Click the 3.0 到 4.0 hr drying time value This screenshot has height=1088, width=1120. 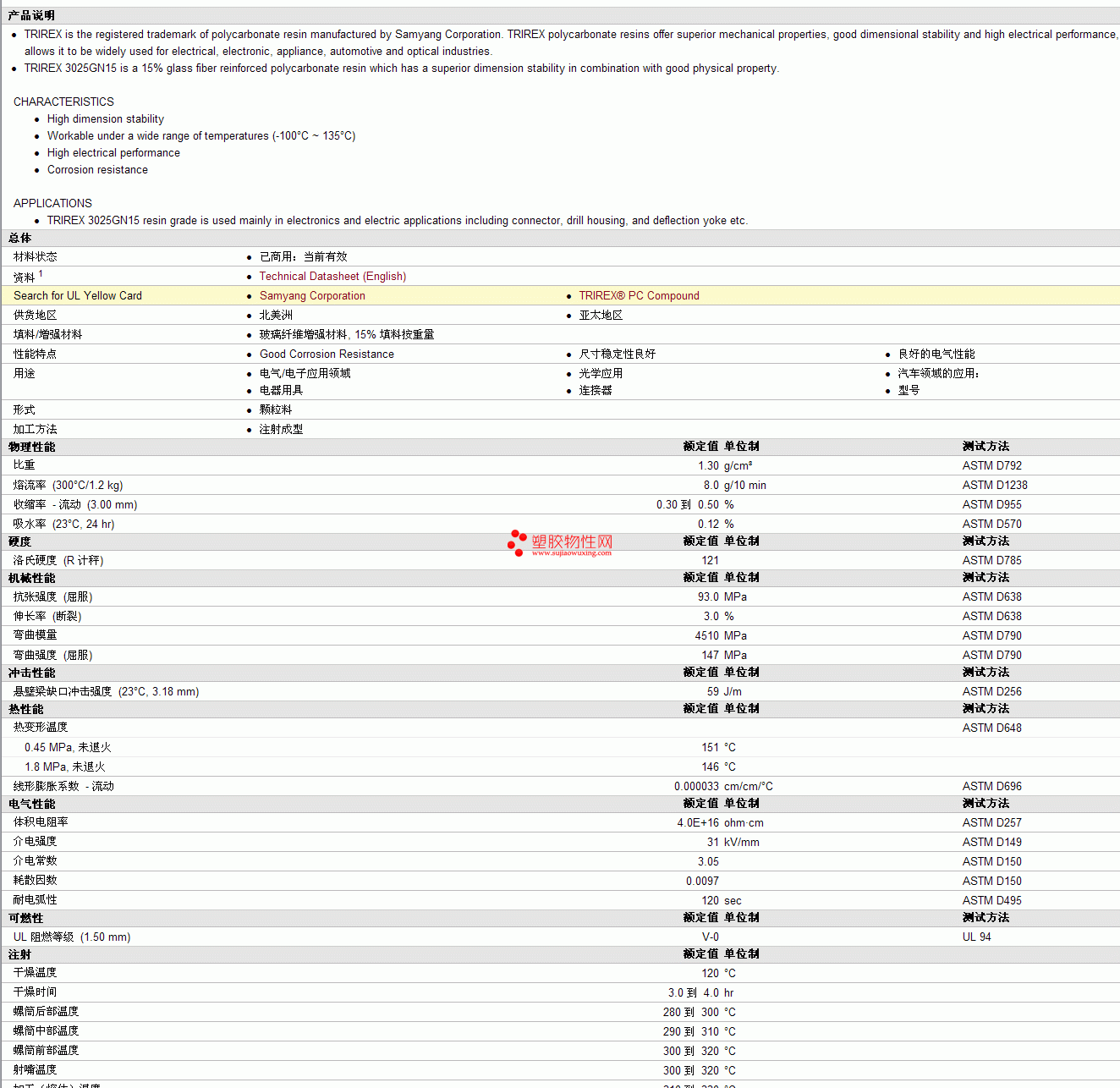700,993
